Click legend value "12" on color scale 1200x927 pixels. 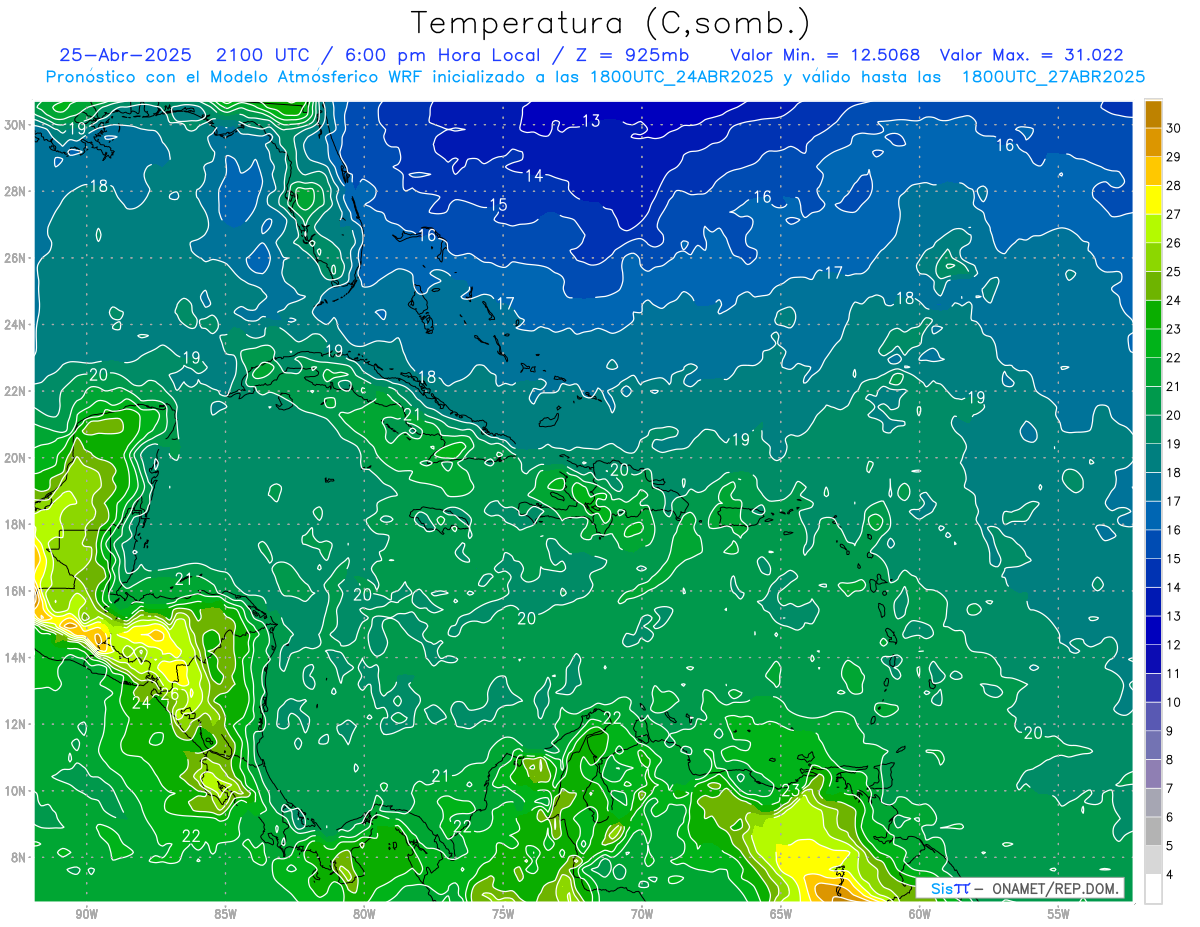1174,645
